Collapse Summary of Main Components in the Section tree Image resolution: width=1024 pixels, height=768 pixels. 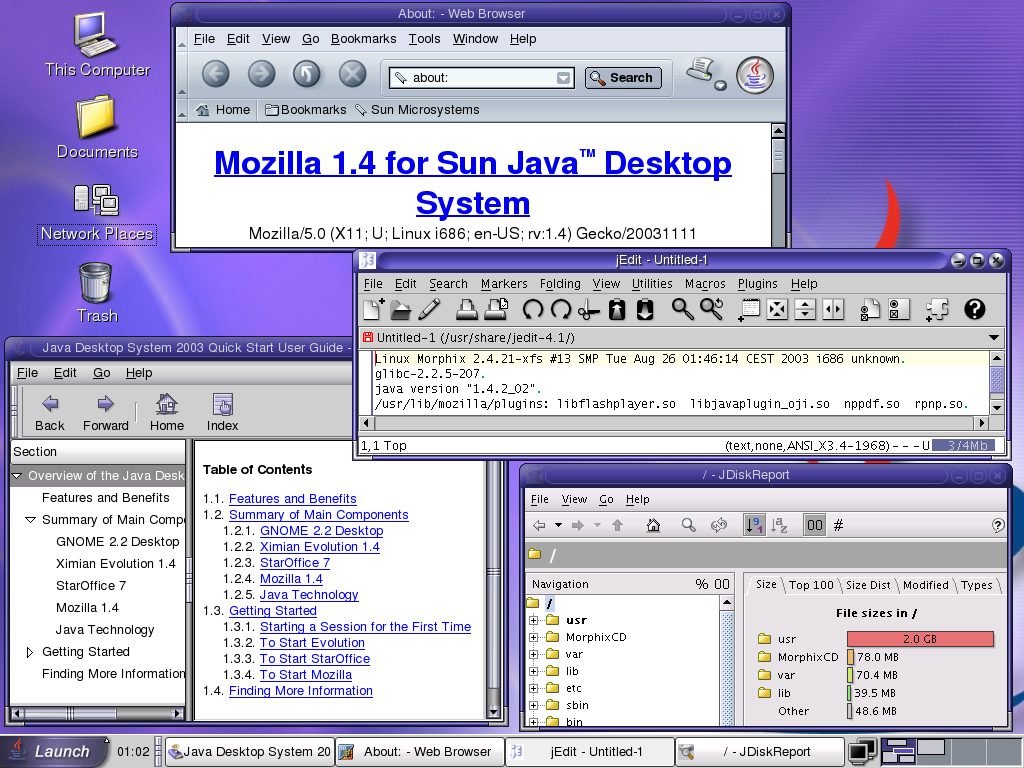pos(30,520)
